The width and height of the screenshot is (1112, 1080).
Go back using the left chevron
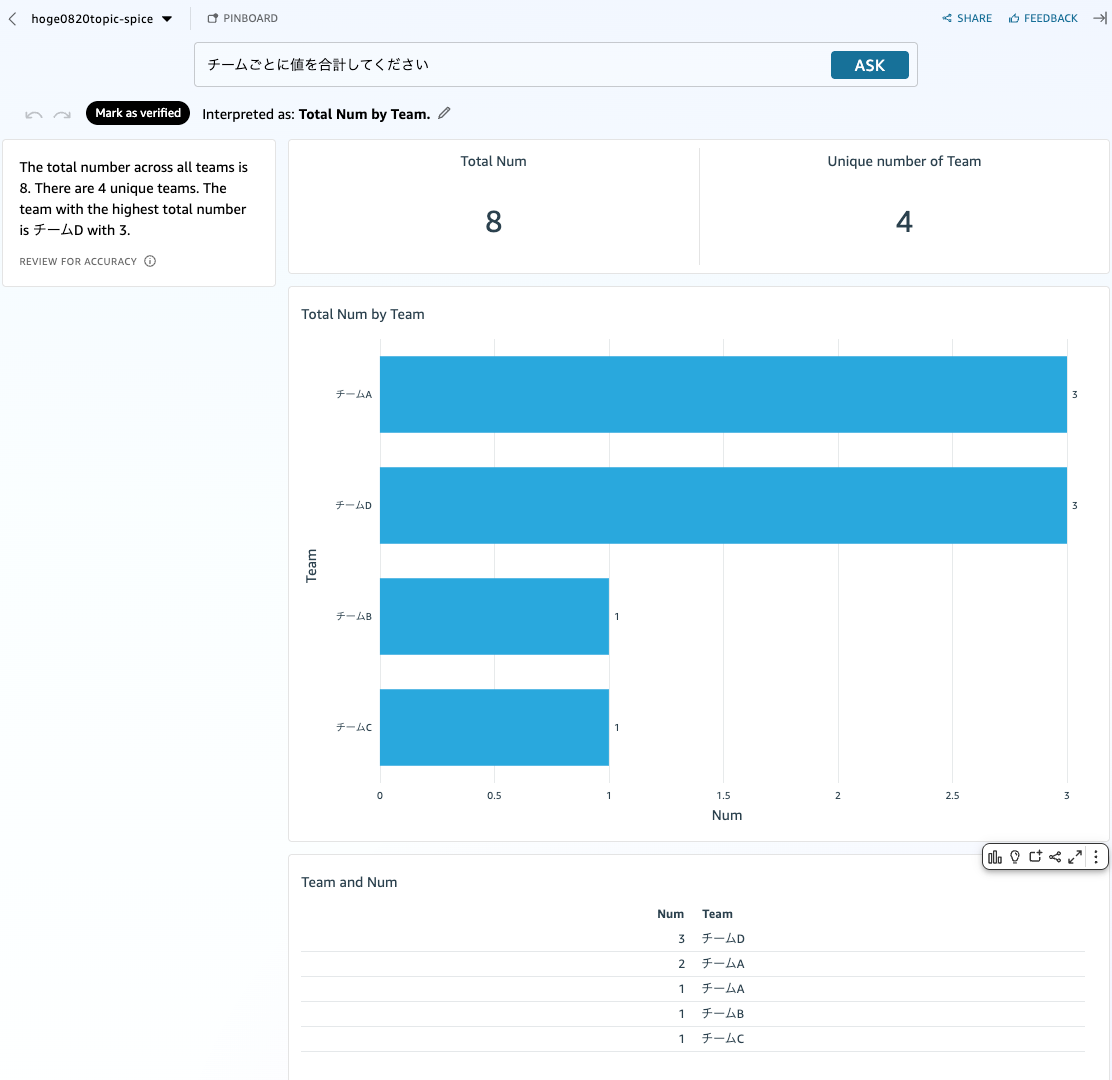pos(12,19)
